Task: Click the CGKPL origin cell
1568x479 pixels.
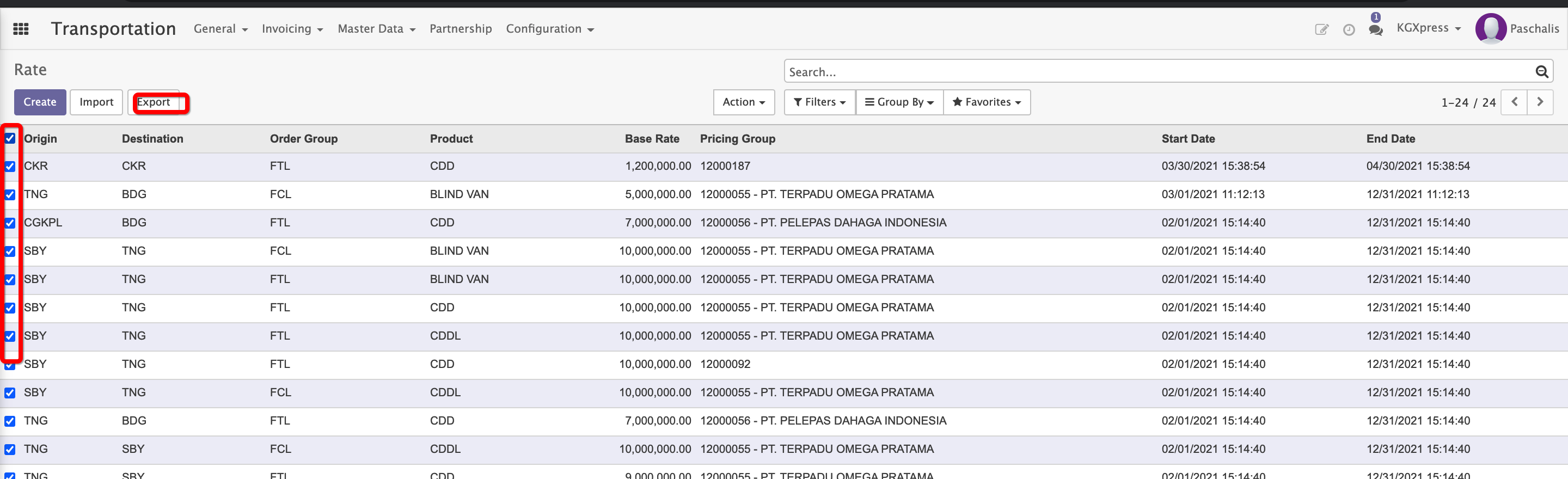Action: (42, 223)
